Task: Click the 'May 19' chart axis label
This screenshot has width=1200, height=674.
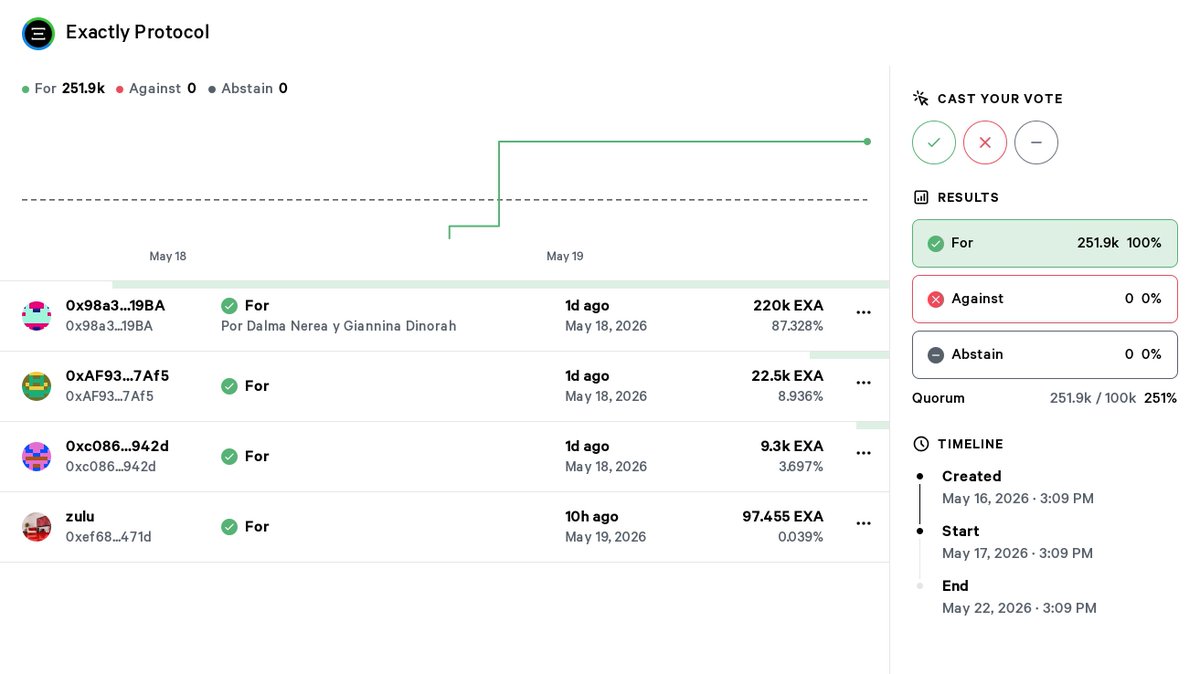Action: click(x=565, y=257)
